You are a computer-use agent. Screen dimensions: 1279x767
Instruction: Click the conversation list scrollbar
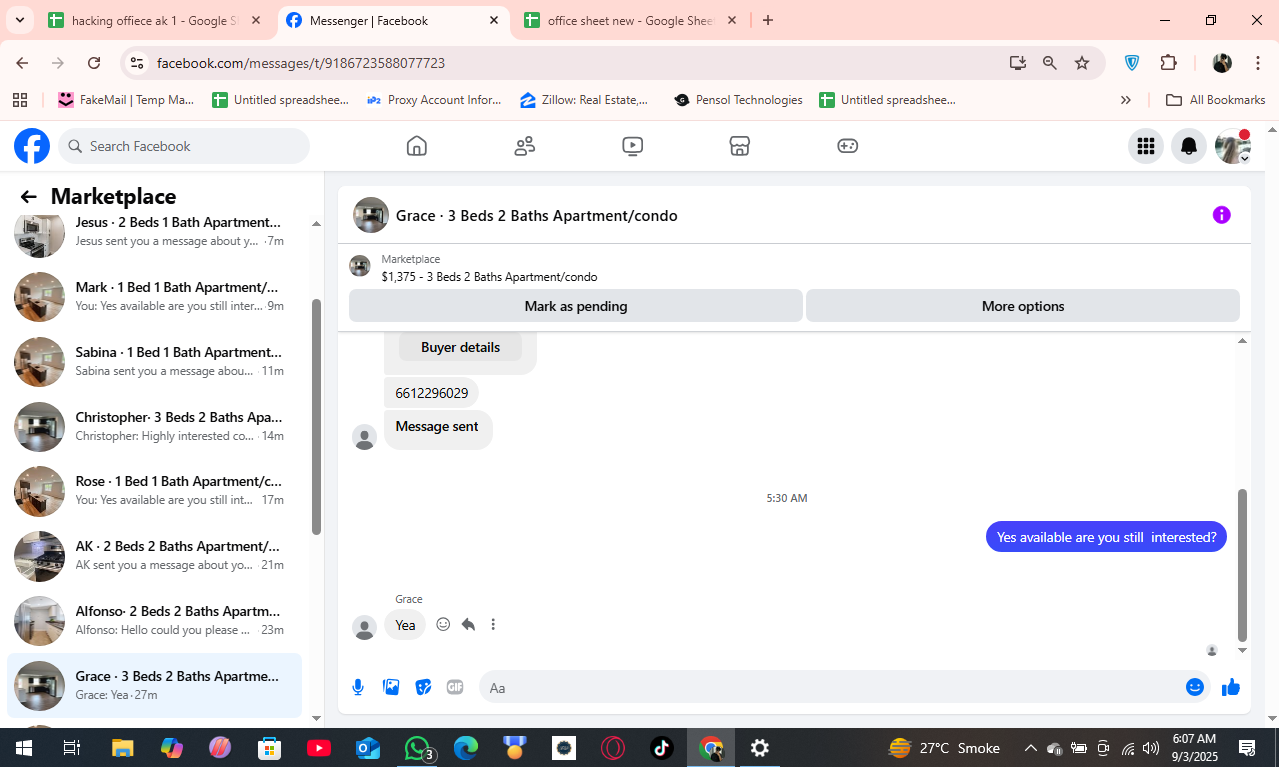[x=316, y=417]
